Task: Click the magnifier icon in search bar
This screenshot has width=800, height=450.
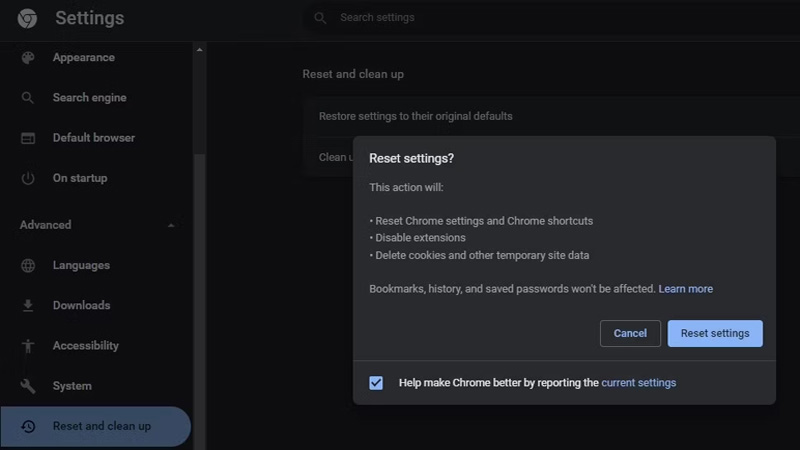Action: (320, 18)
